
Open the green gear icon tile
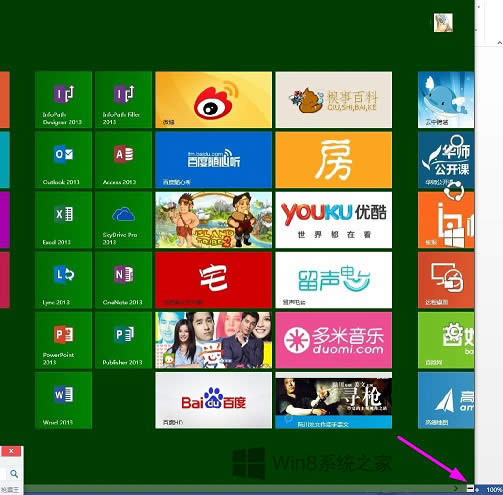click(446, 340)
